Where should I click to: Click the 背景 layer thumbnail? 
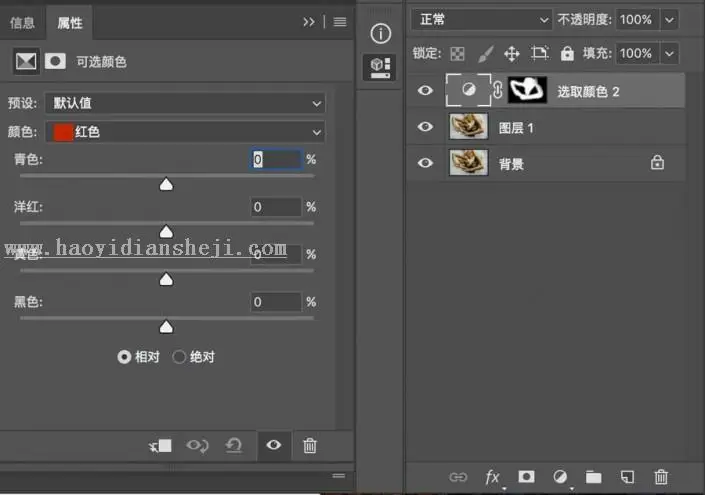(x=469, y=162)
